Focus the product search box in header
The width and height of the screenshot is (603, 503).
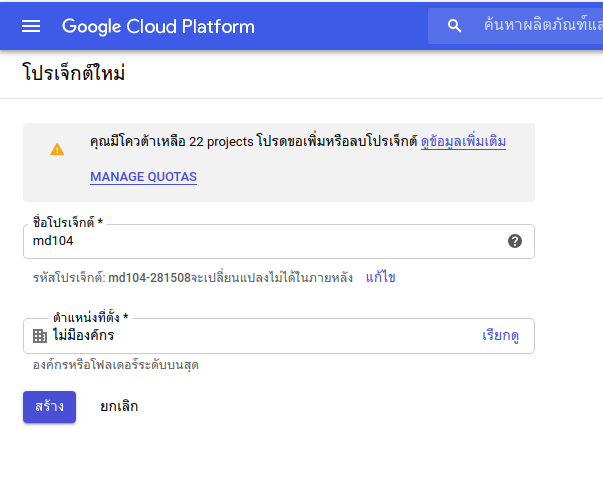tap(516, 26)
